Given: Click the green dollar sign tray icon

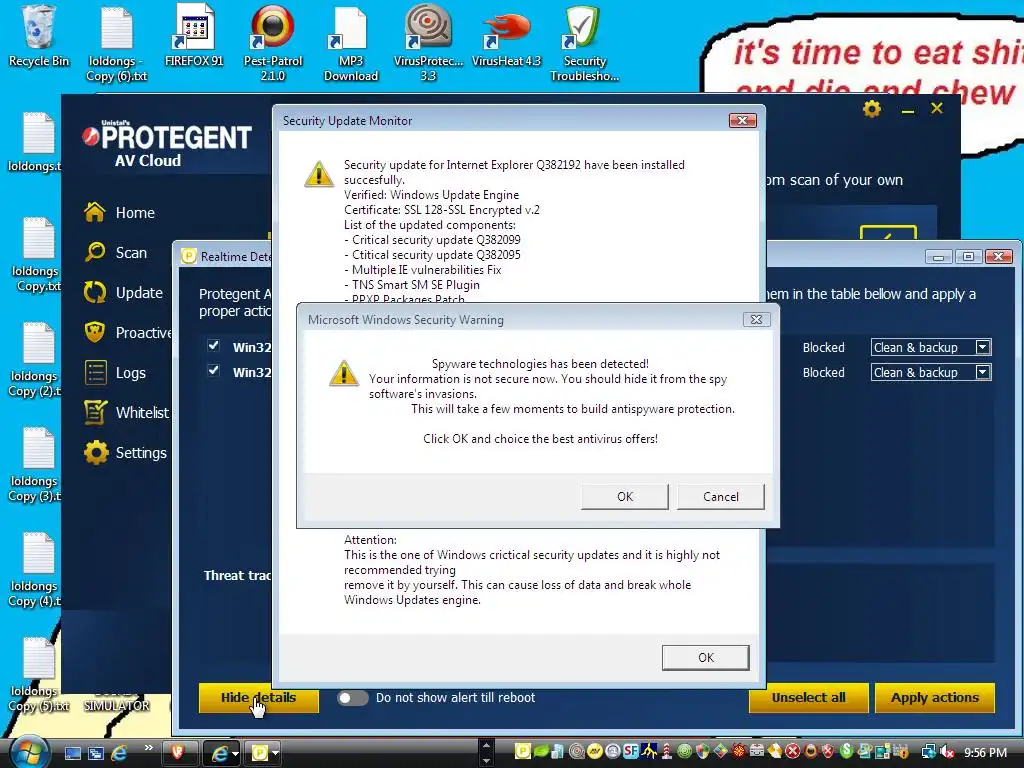Looking at the screenshot, I should point(846,752).
